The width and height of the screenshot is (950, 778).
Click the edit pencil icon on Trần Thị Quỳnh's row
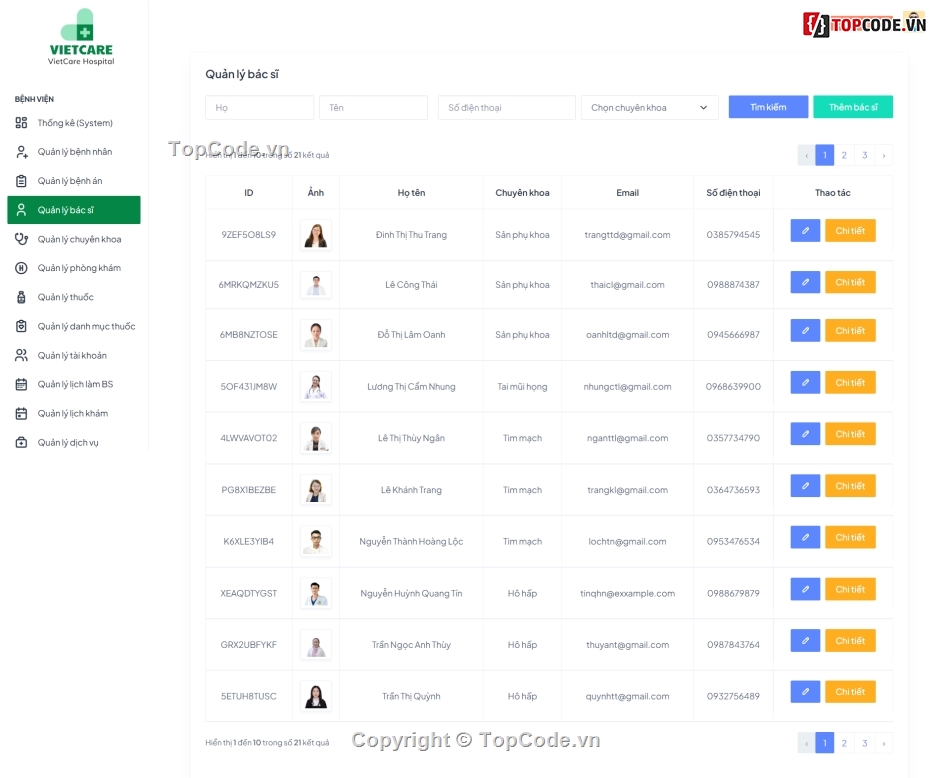[805, 691]
